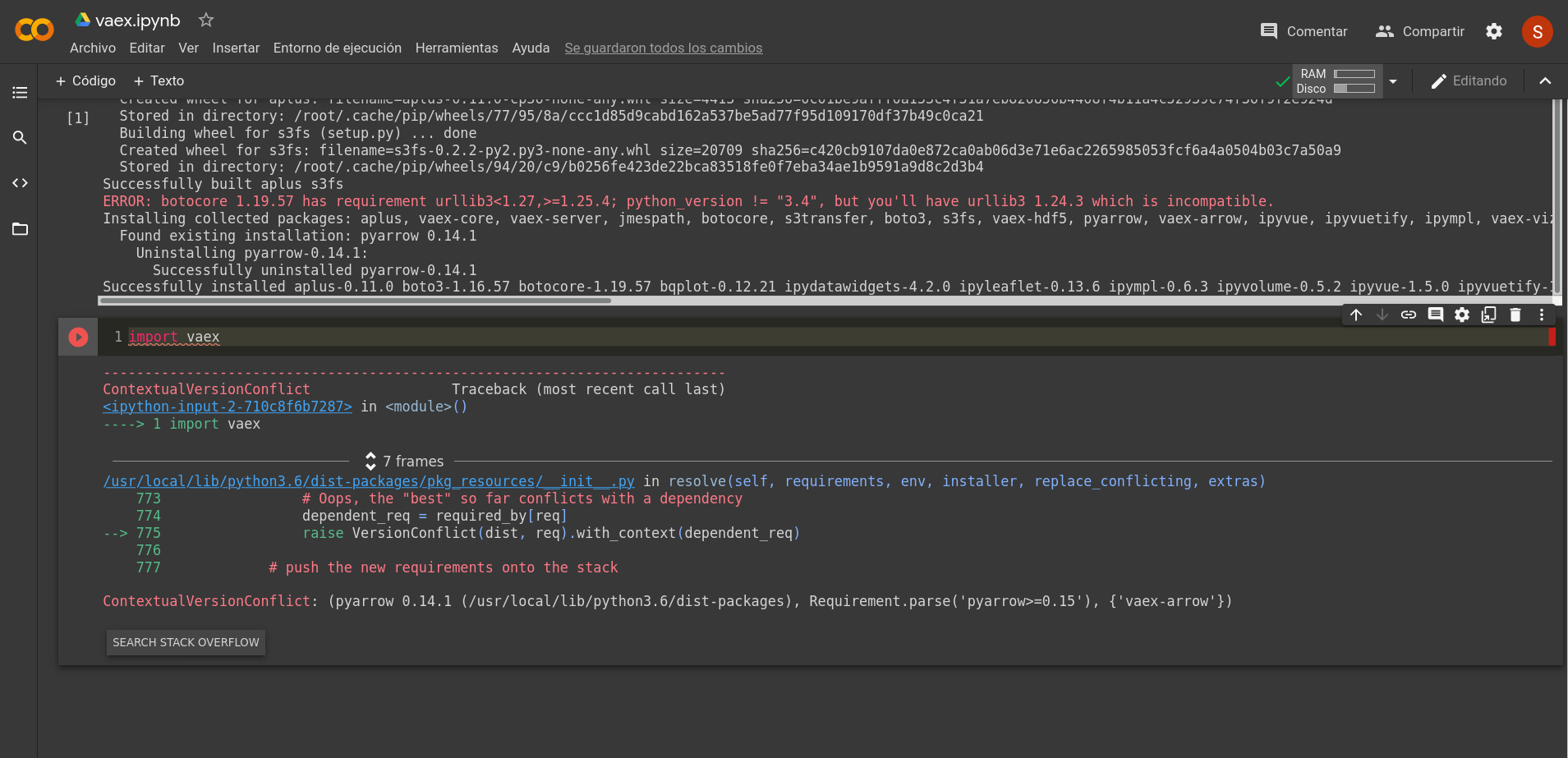Open the Herramientas menu
The width and height of the screenshot is (1568, 758).
click(457, 48)
